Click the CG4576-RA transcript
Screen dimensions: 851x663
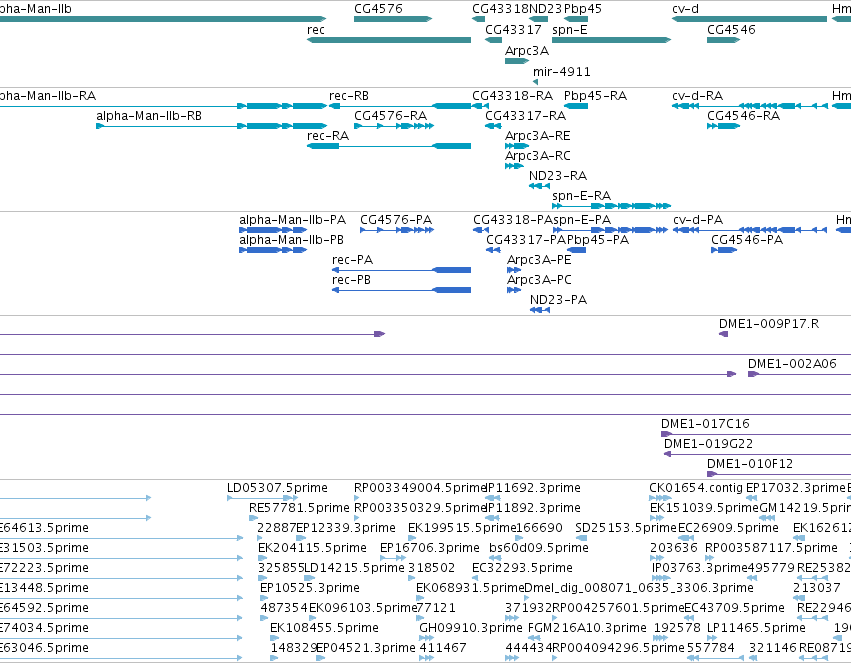pyautogui.click(x=393, y=126)
